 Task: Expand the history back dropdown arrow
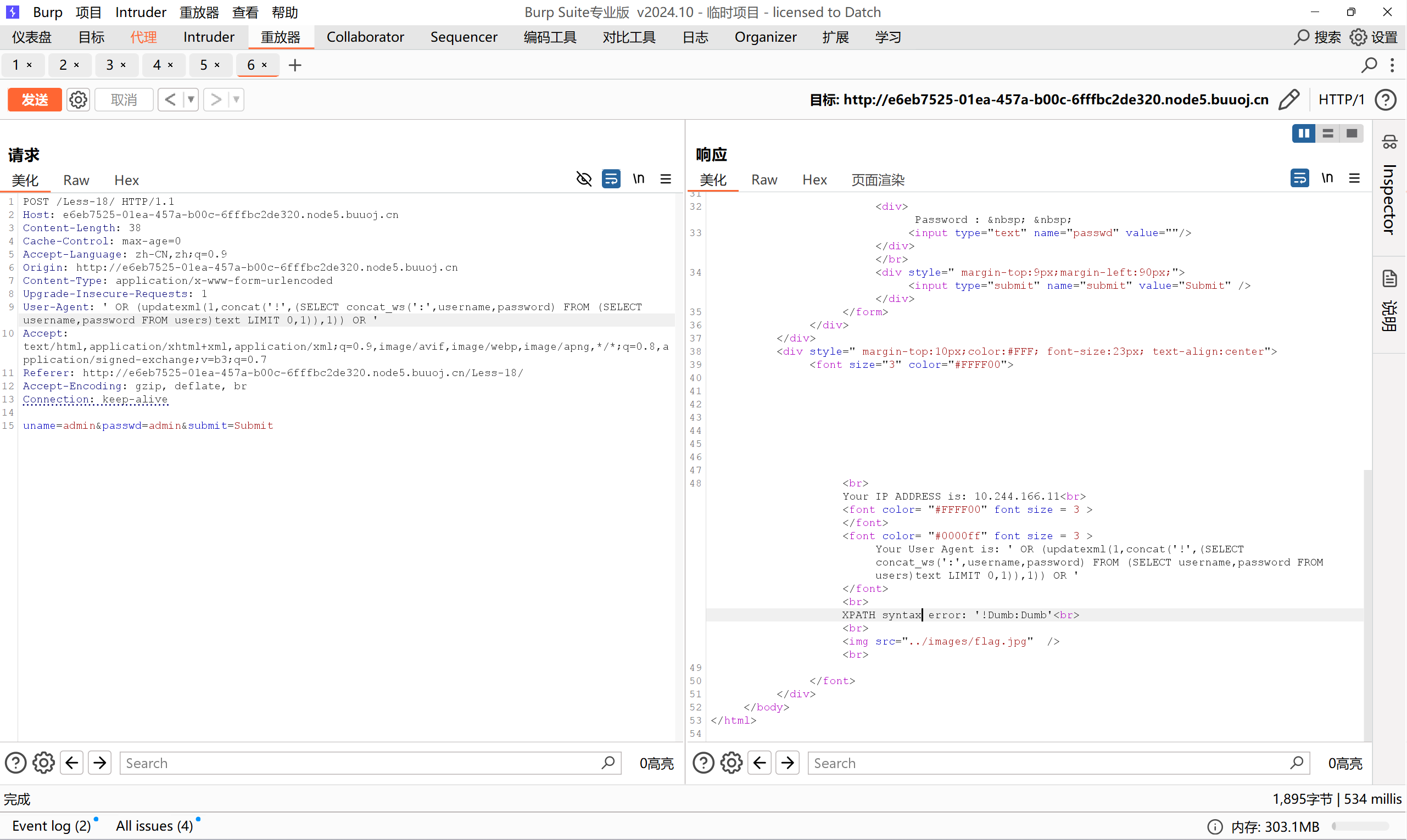point(191,99)
